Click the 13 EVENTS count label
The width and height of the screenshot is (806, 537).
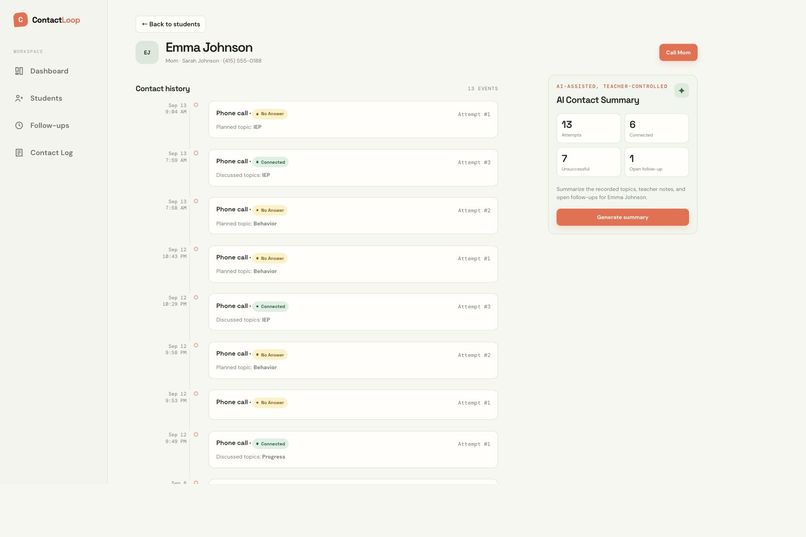coord(483,89)
